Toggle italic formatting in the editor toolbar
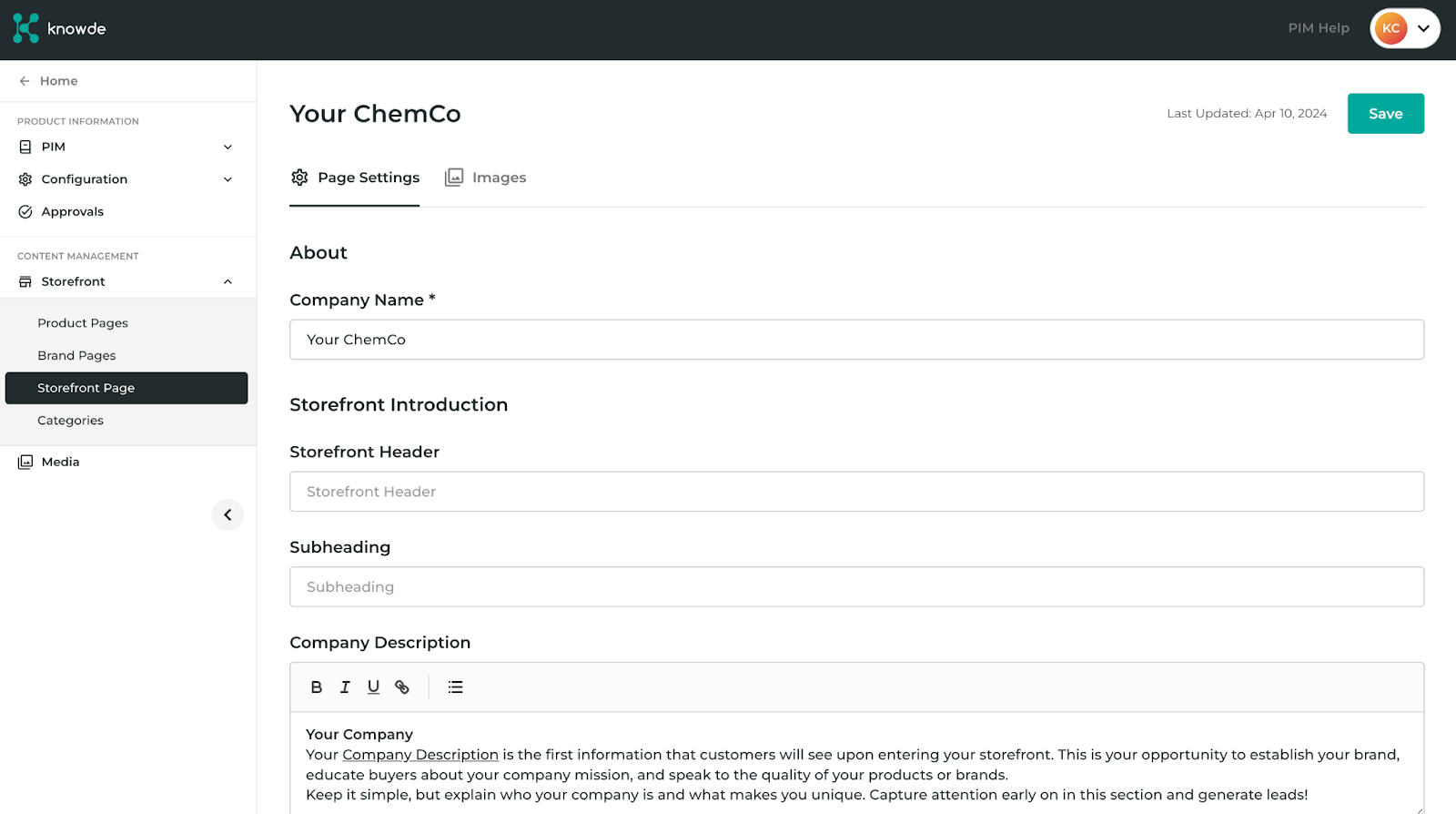1456x814 pixels. [x=345, y=687]
